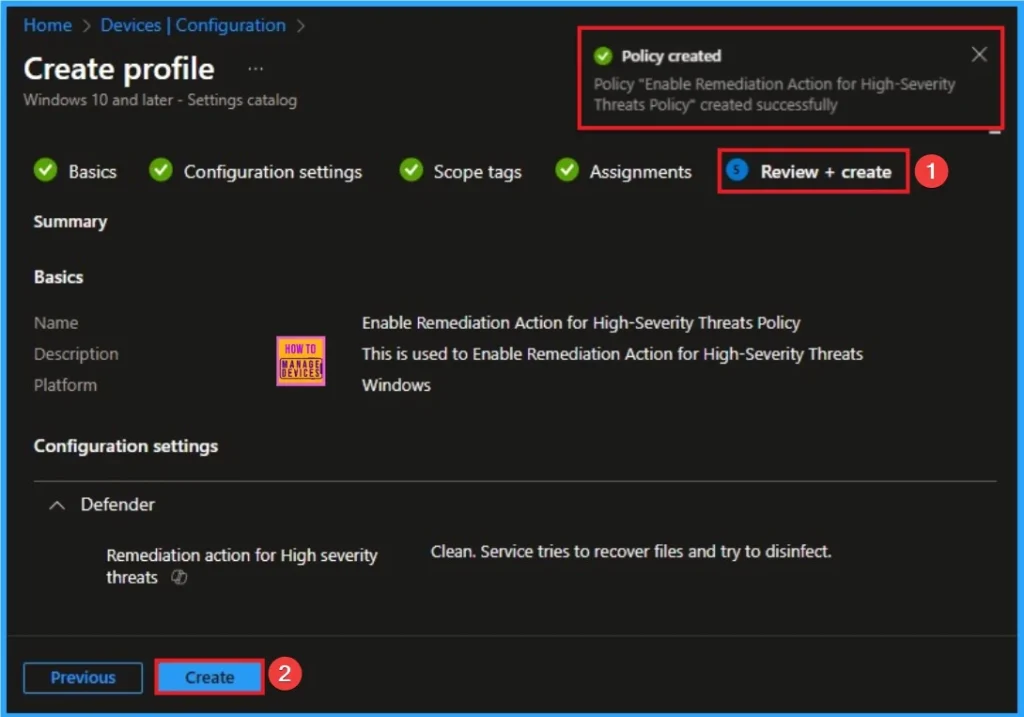1024x717 pixels.
Task: Open the ellipsis menu next to Create profile
Action: [255, 68]
